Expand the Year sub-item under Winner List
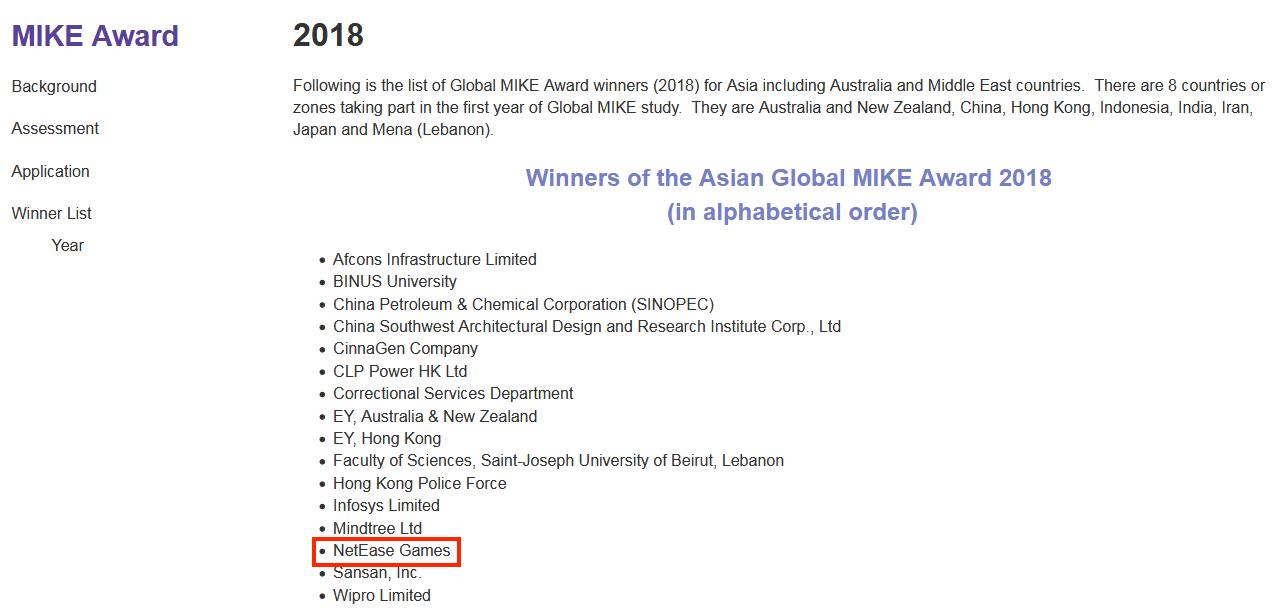The width and height of the screenshot is (1288, 614). click(x=67, y=245)
